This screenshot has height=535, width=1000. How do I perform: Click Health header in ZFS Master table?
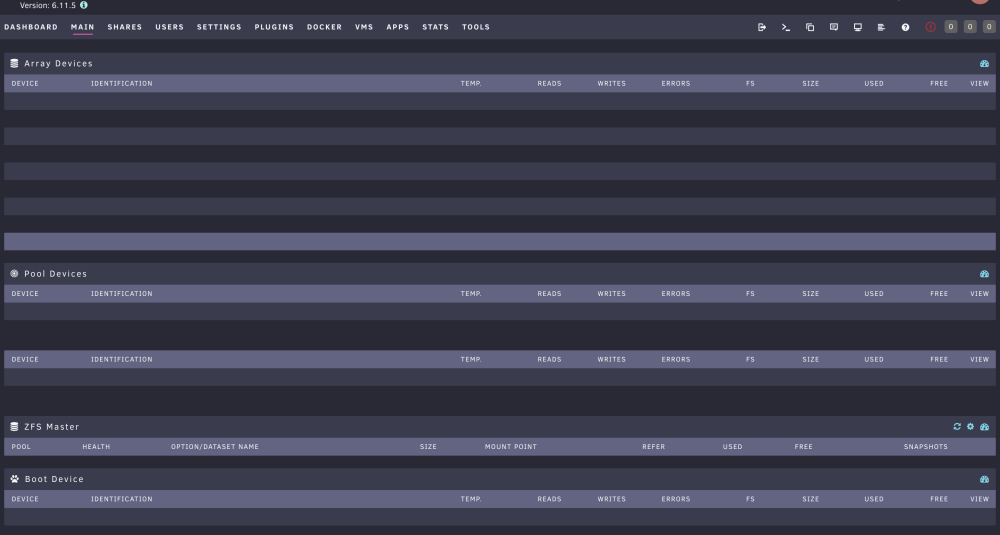(x=96, y=447)
